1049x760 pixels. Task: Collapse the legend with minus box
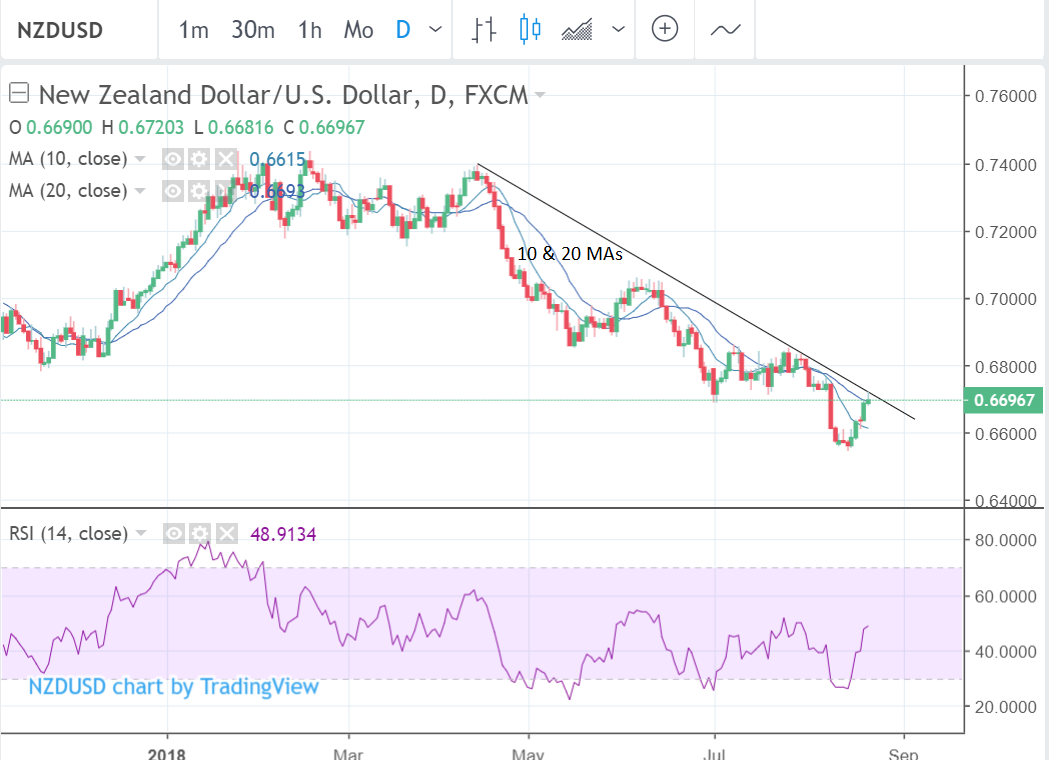click(x=18, y=94)
